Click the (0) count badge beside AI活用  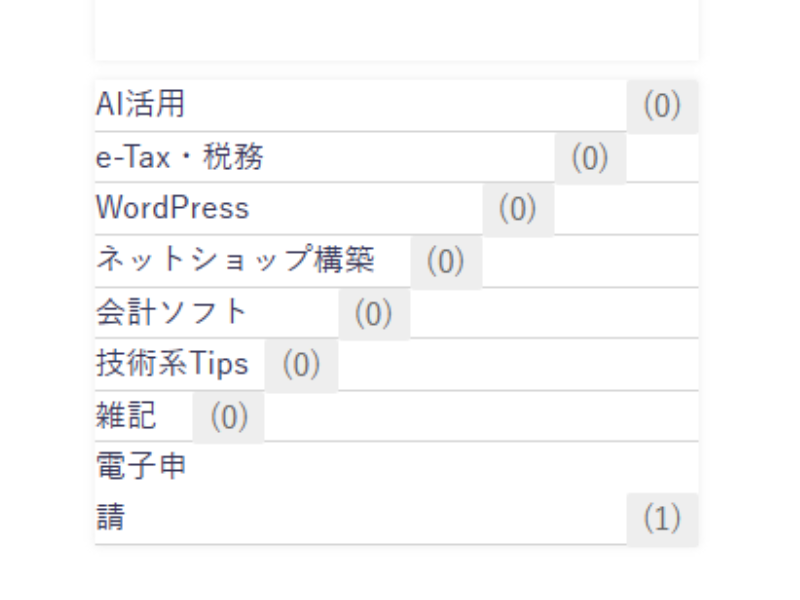pyautogui.click(x=662, y=106)
